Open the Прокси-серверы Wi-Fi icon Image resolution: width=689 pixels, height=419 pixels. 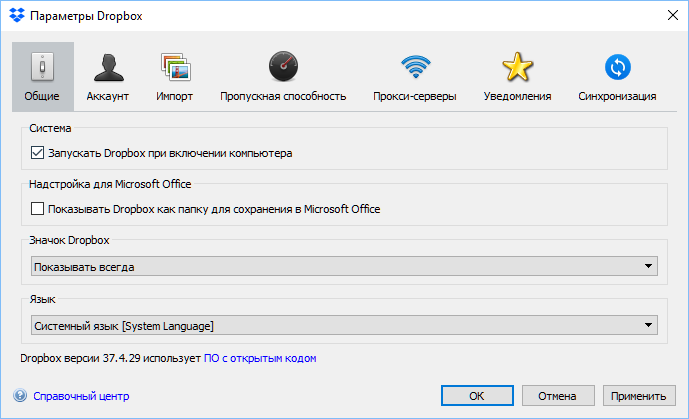coord(415,66)
